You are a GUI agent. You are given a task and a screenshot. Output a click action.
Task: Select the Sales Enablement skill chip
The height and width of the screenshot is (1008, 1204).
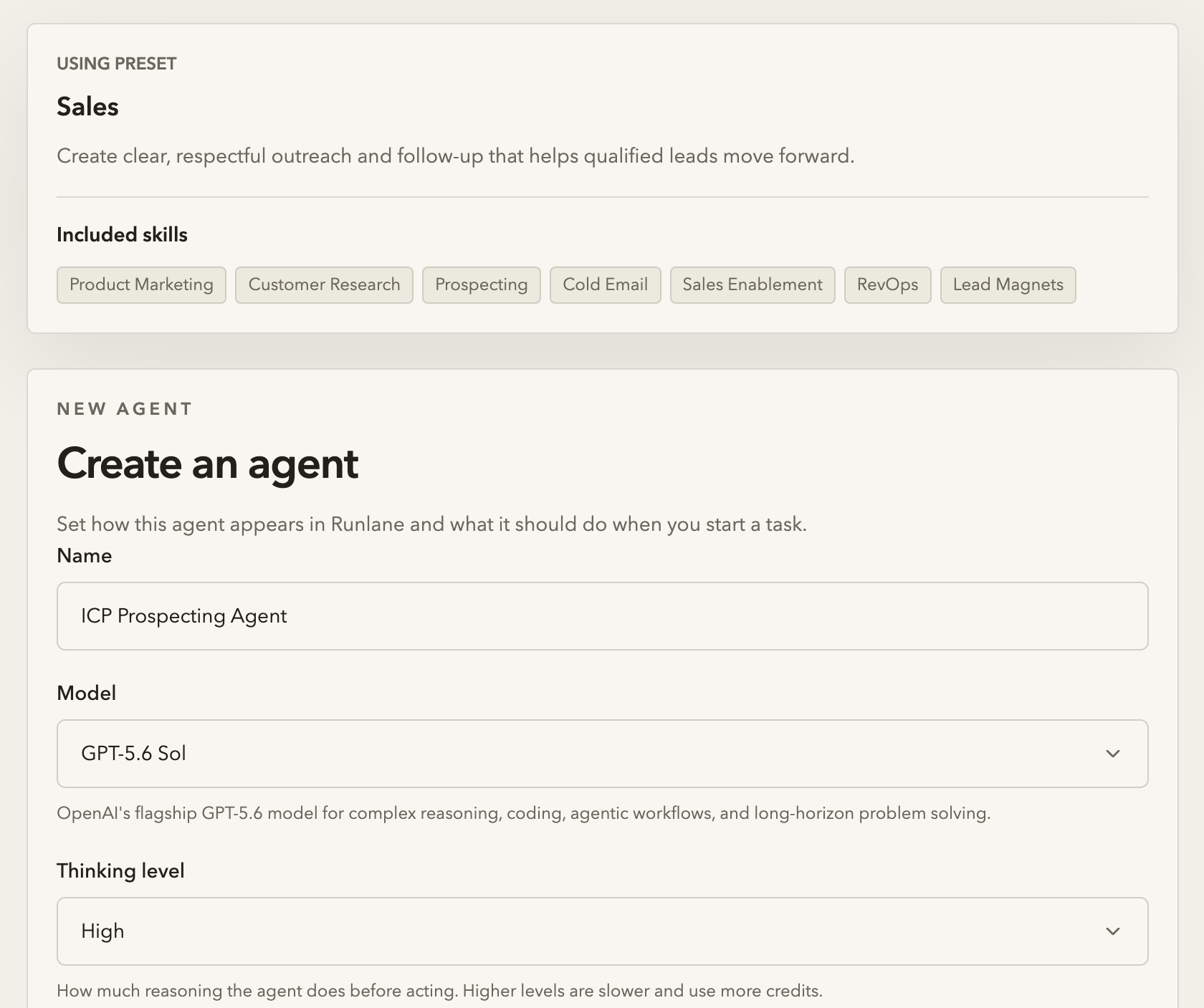tap(752, 285)
